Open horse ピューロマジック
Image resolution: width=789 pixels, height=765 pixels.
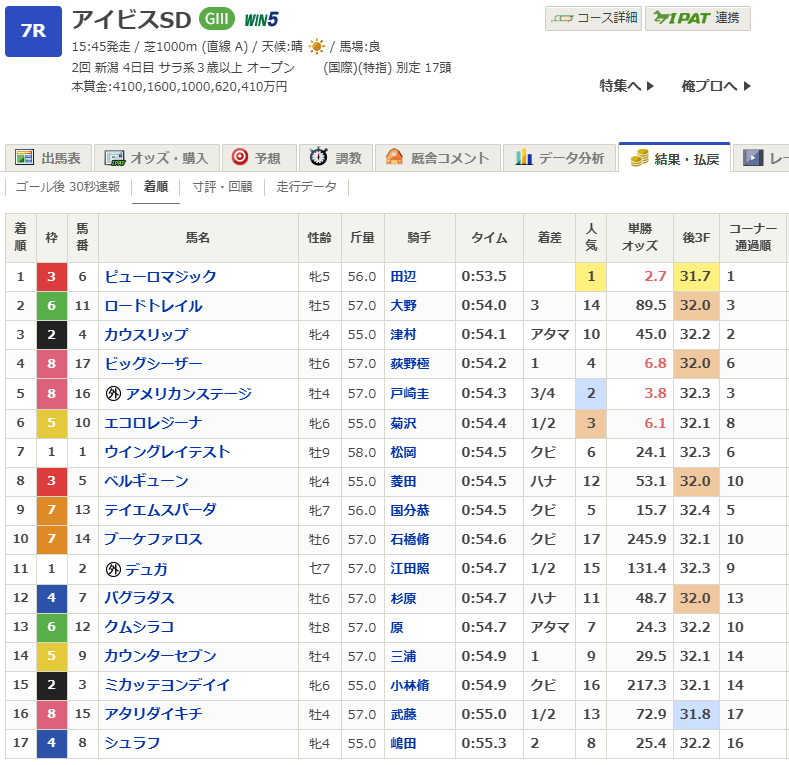[160, 276]
